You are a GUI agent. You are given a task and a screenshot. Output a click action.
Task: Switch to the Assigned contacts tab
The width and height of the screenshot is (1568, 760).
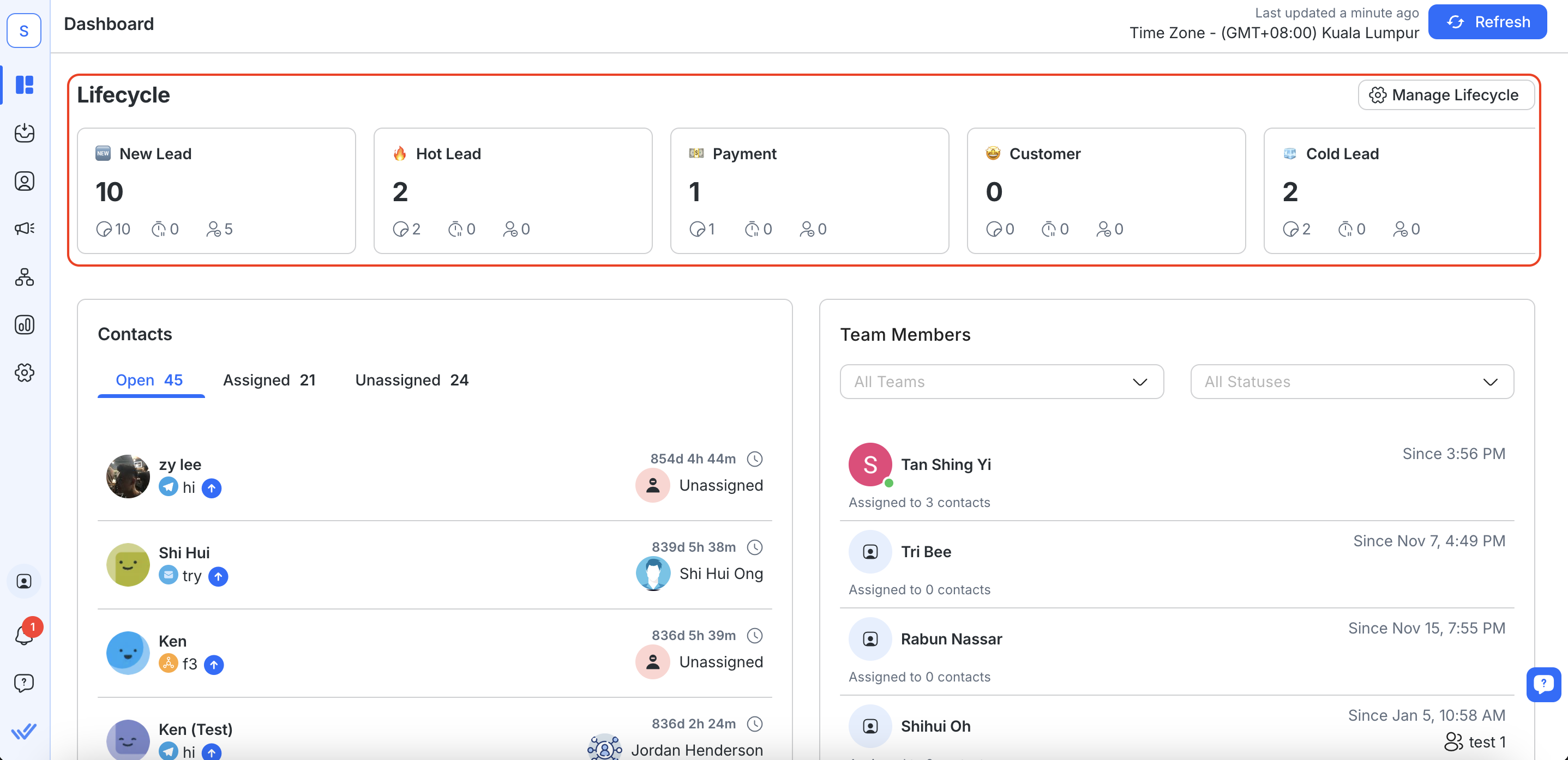pos(269,381)
